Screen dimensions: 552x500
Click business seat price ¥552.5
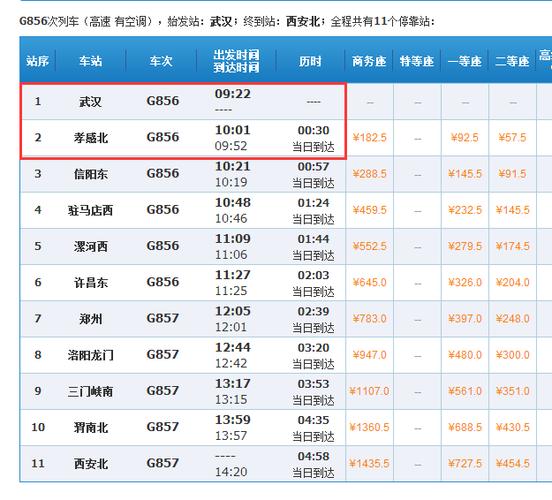tap(369, 246)
